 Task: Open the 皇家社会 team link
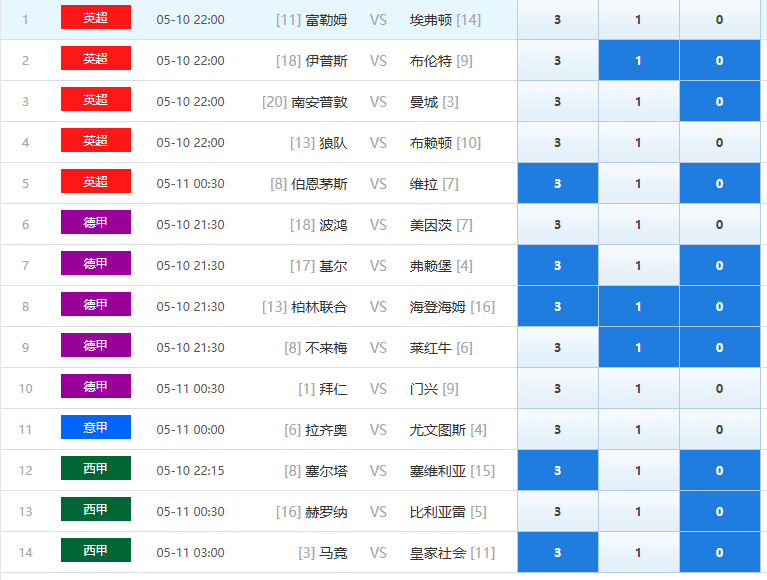(x=437, y=553)
